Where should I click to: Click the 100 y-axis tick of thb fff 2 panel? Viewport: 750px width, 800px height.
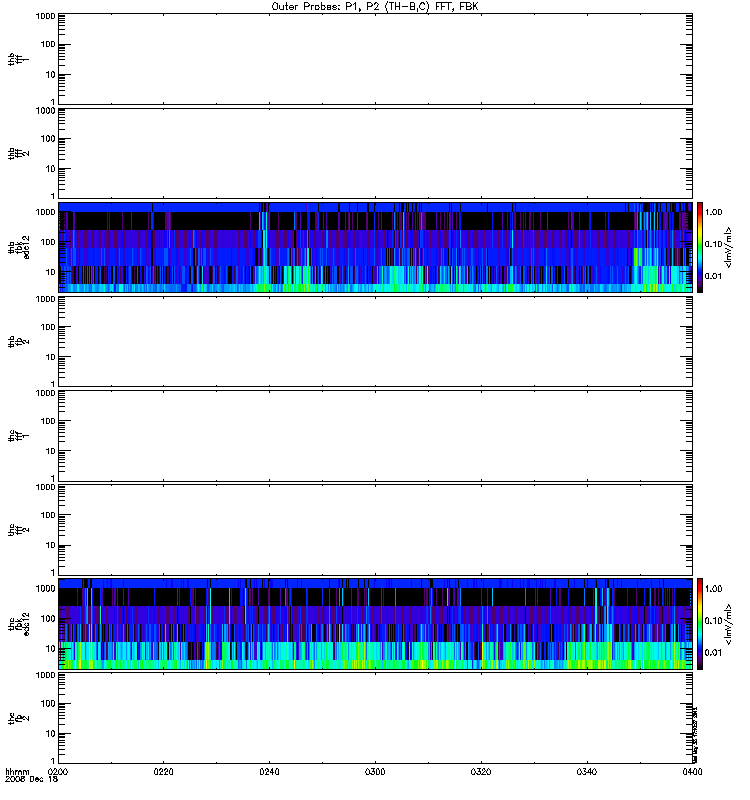48,139
